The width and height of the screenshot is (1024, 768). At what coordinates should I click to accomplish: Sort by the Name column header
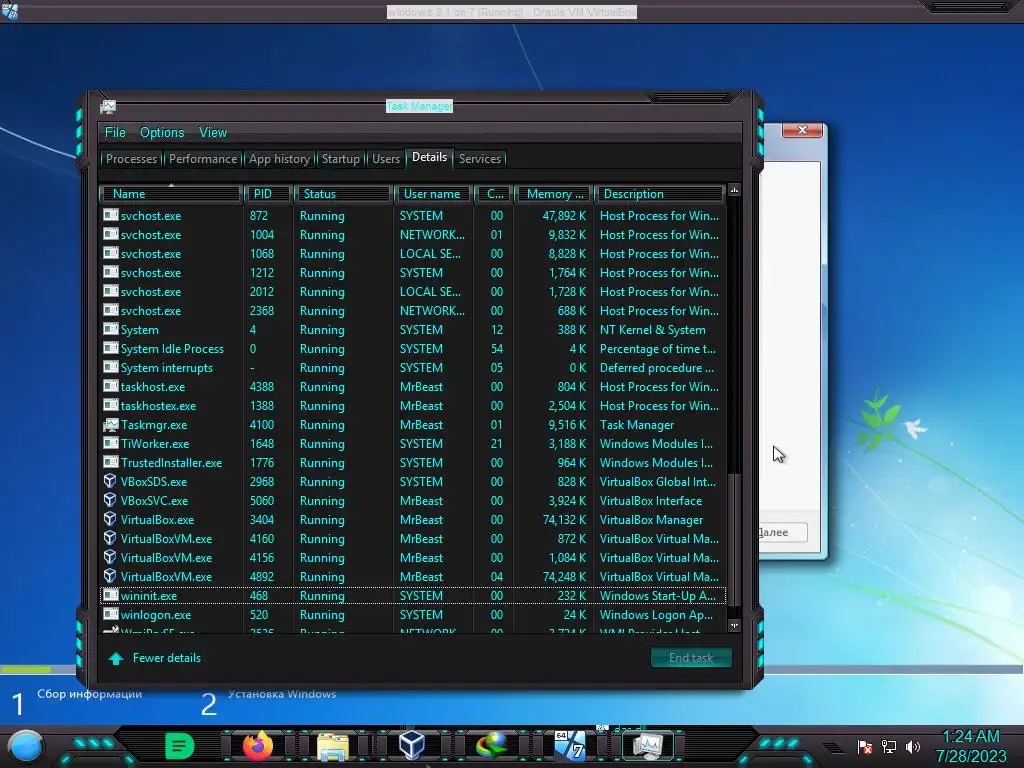170,194
